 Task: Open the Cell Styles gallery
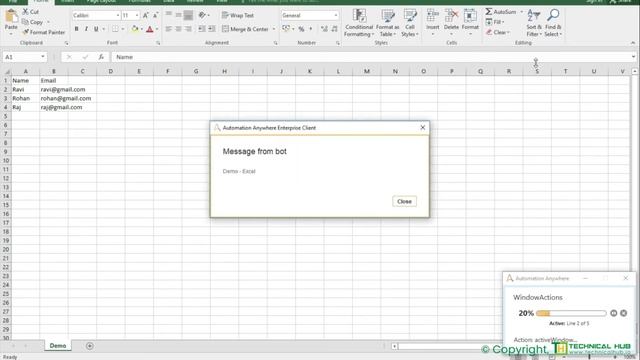(x=410, y=23)
